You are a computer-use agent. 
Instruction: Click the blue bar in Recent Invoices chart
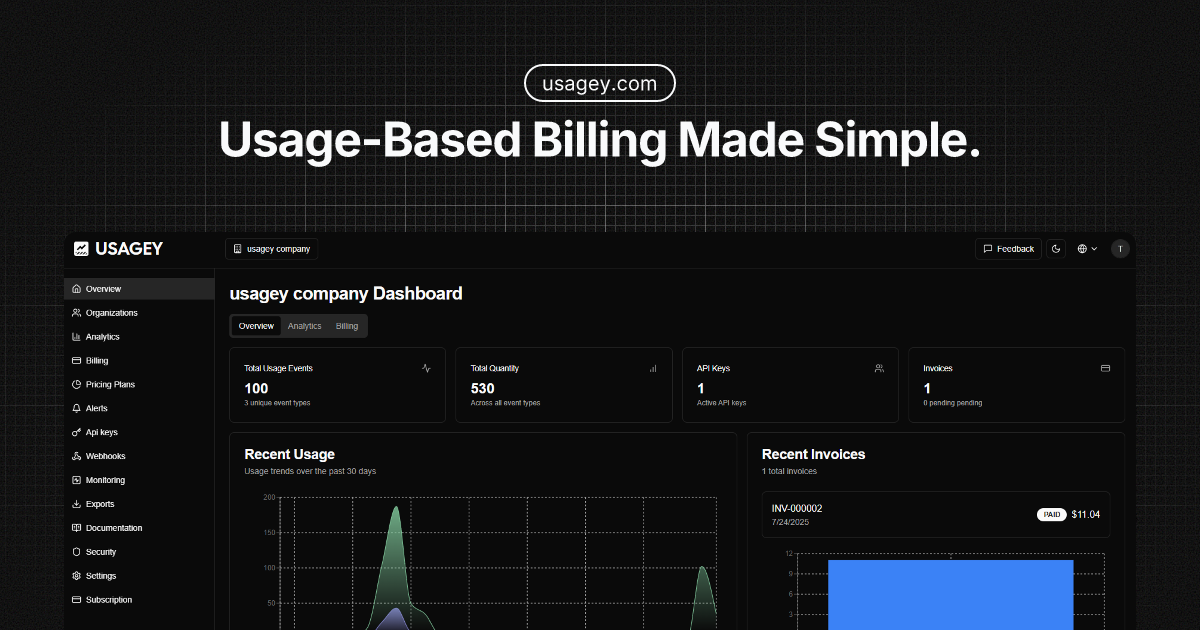(950, 595)
